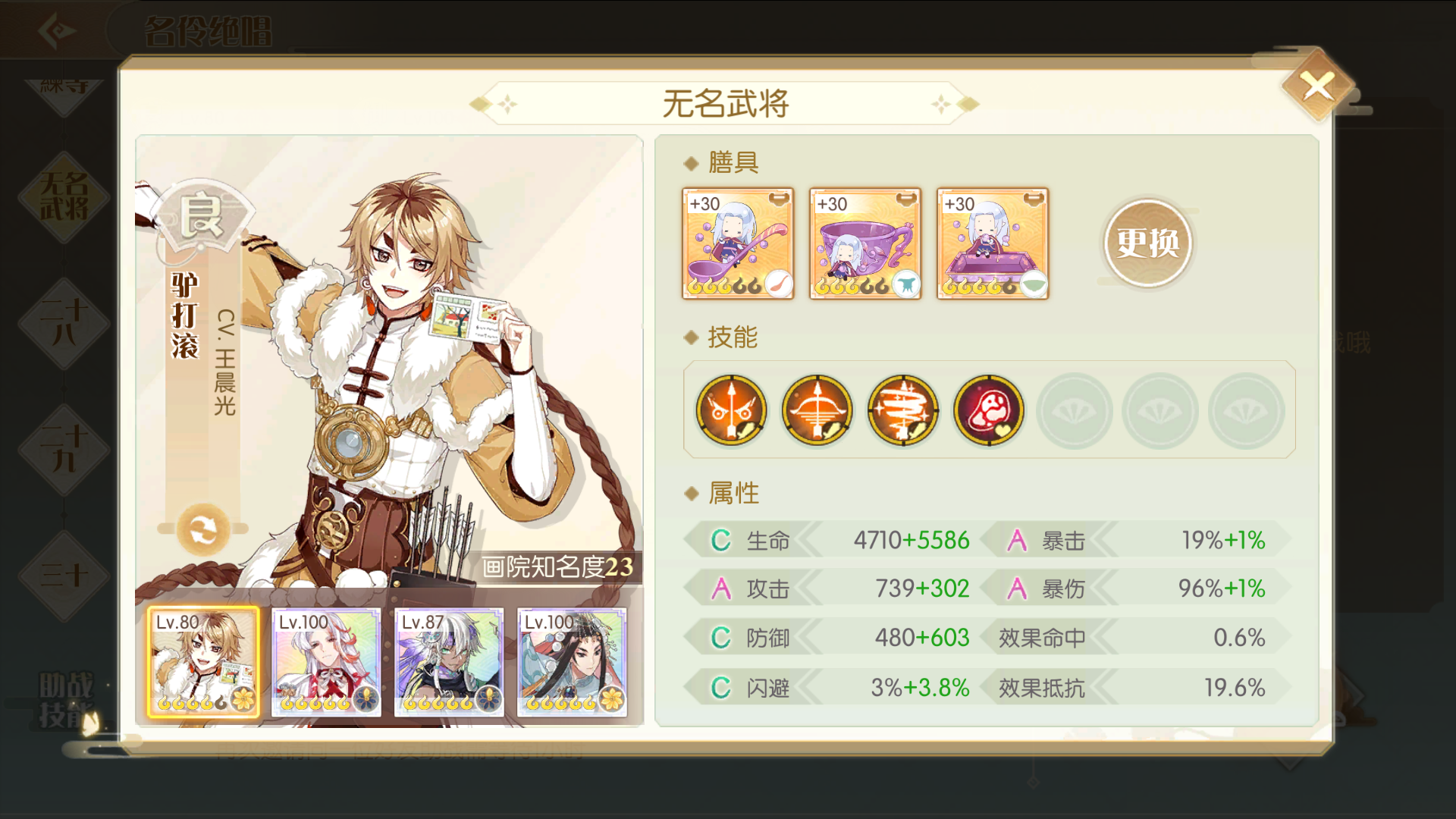Click the 更换 replace tableware button
Image resolution: width=1456 pixels, height=819 pixels.
[x=1147, y=243]
